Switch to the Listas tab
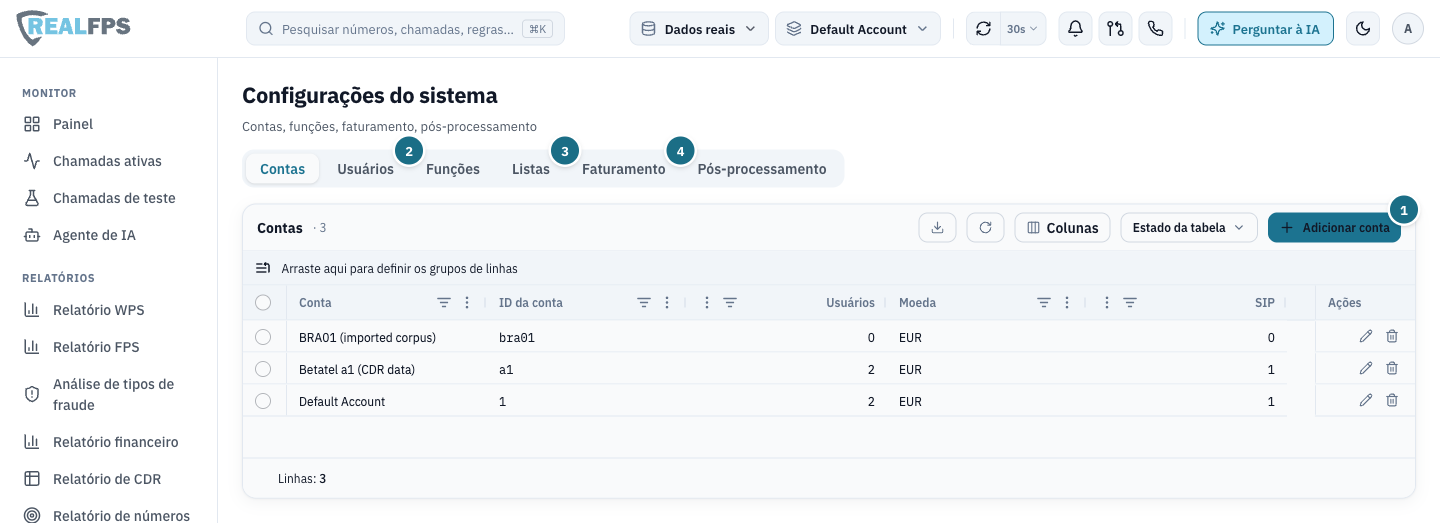Image resolution: width=1440 pixels, height=523 pixels. pos(531,169)
